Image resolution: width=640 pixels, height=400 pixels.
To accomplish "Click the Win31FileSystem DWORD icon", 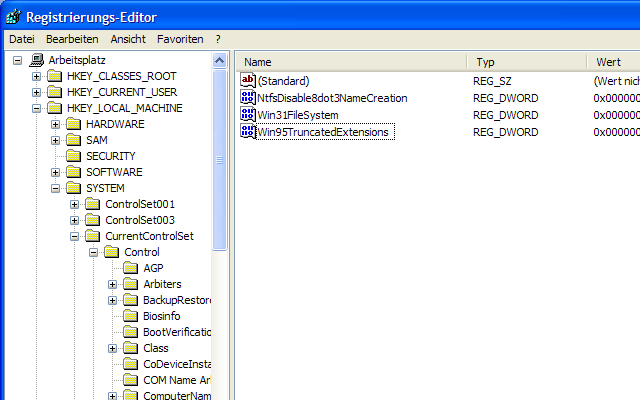I will (x=248, y=115).
